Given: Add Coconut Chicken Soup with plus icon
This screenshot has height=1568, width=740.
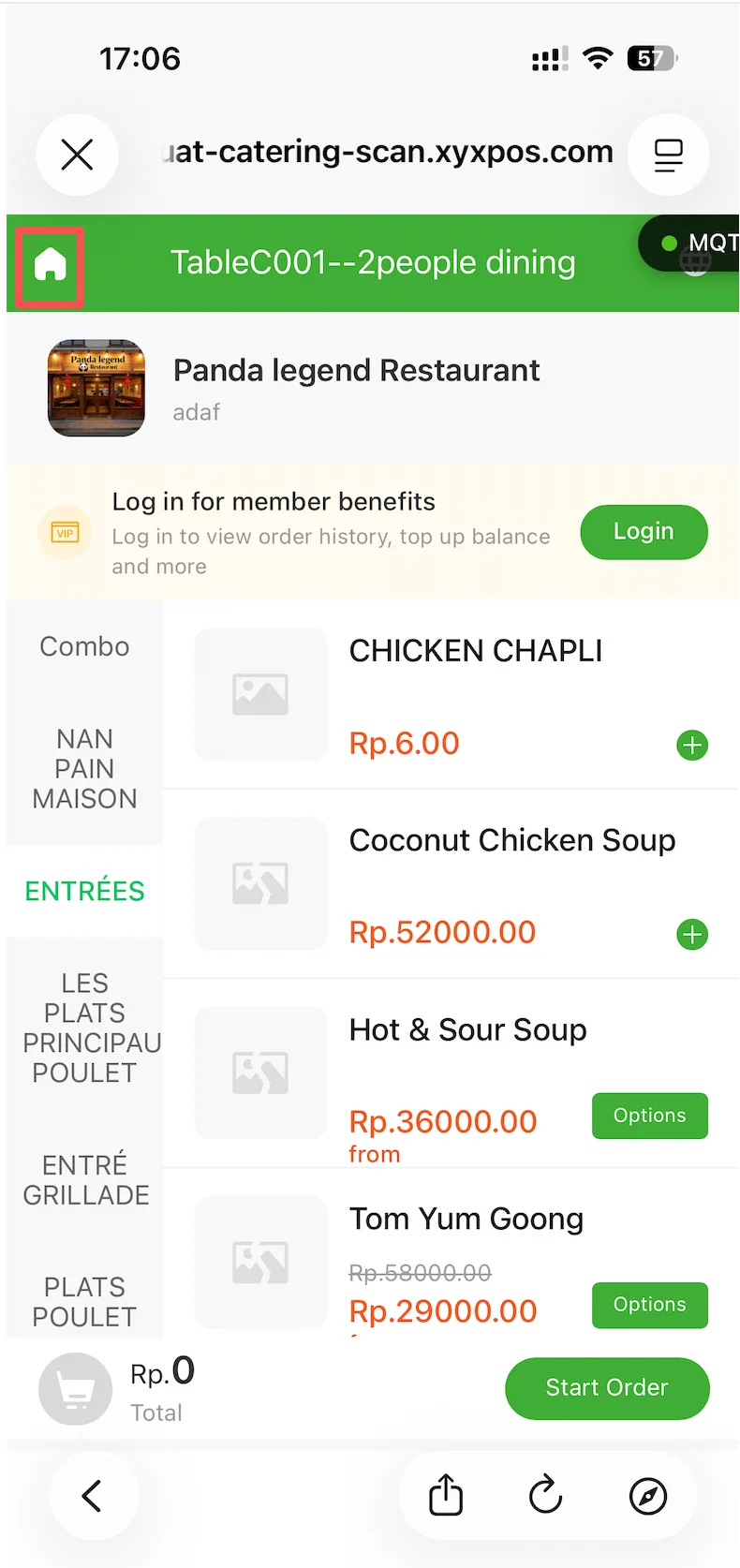Looking at the screenshot, I should [692, 935].
